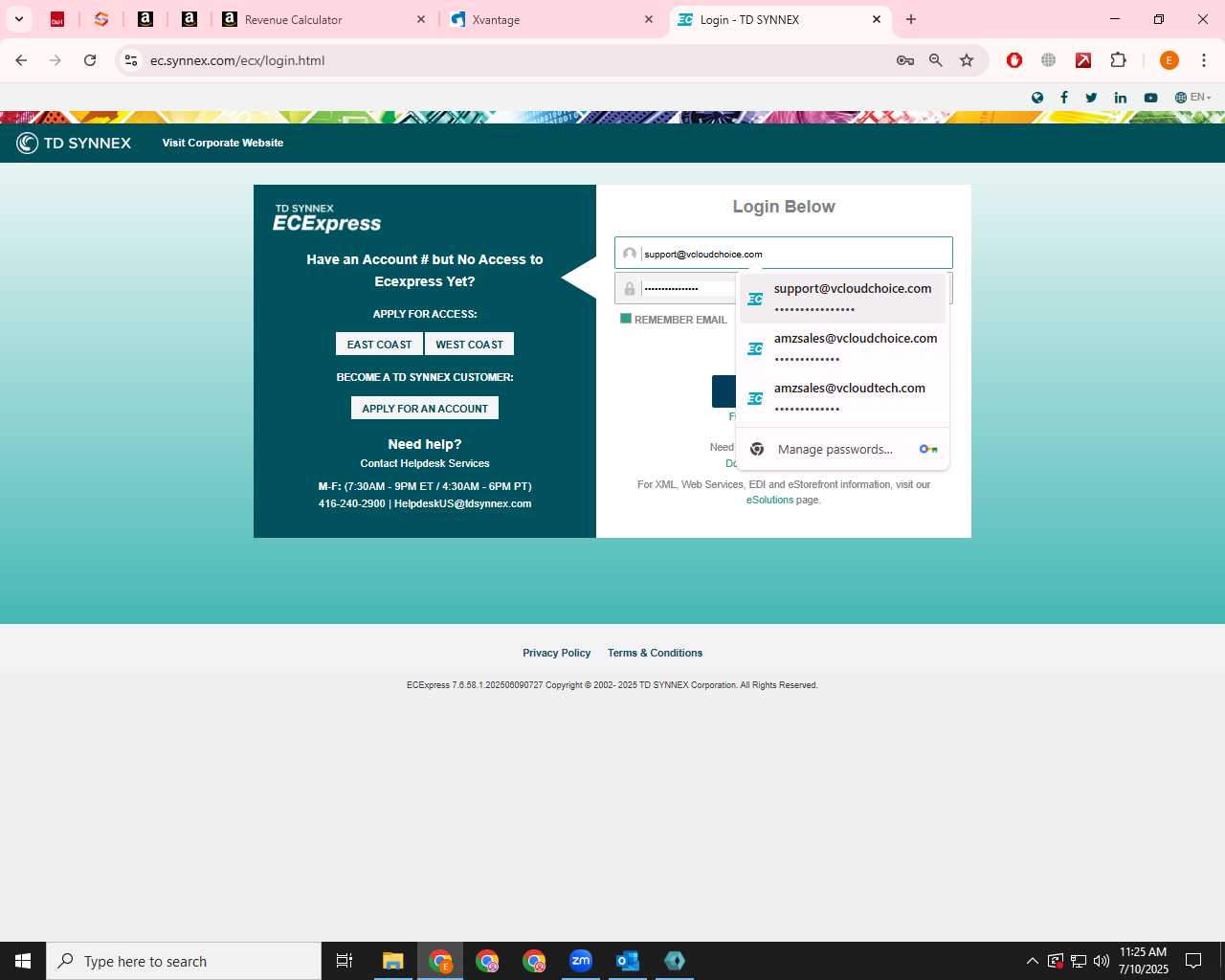The width and height of the screenshot is (1225, 980).
Task: Select saved login amzsales@vcloudtech.com
Action: coord(842,398)
